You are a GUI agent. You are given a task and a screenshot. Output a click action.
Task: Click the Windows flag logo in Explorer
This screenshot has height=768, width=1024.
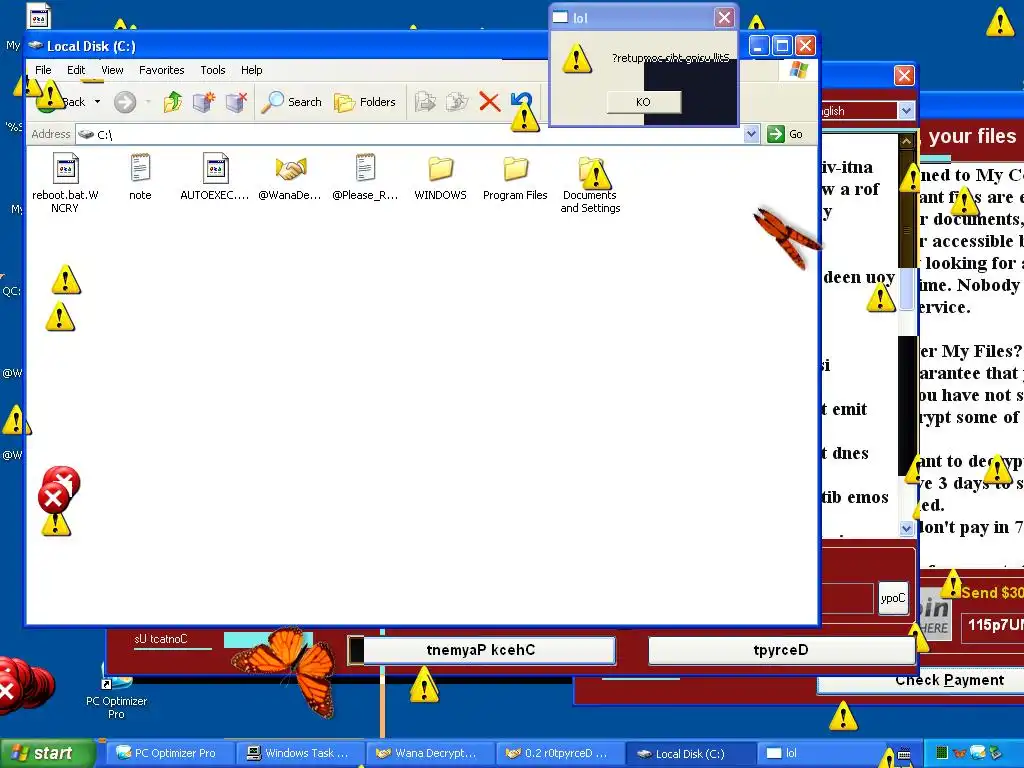(x=799, y=70)
